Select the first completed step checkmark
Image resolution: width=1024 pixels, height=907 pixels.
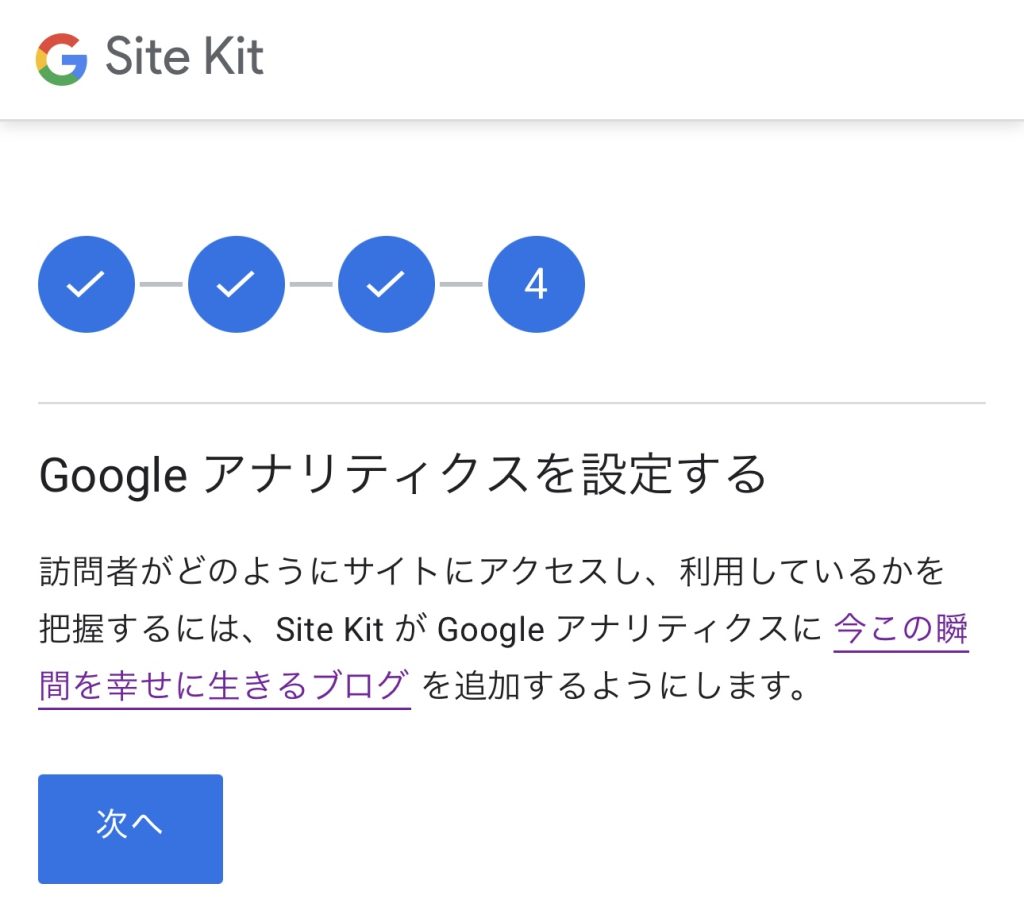[x=86, y=284]
